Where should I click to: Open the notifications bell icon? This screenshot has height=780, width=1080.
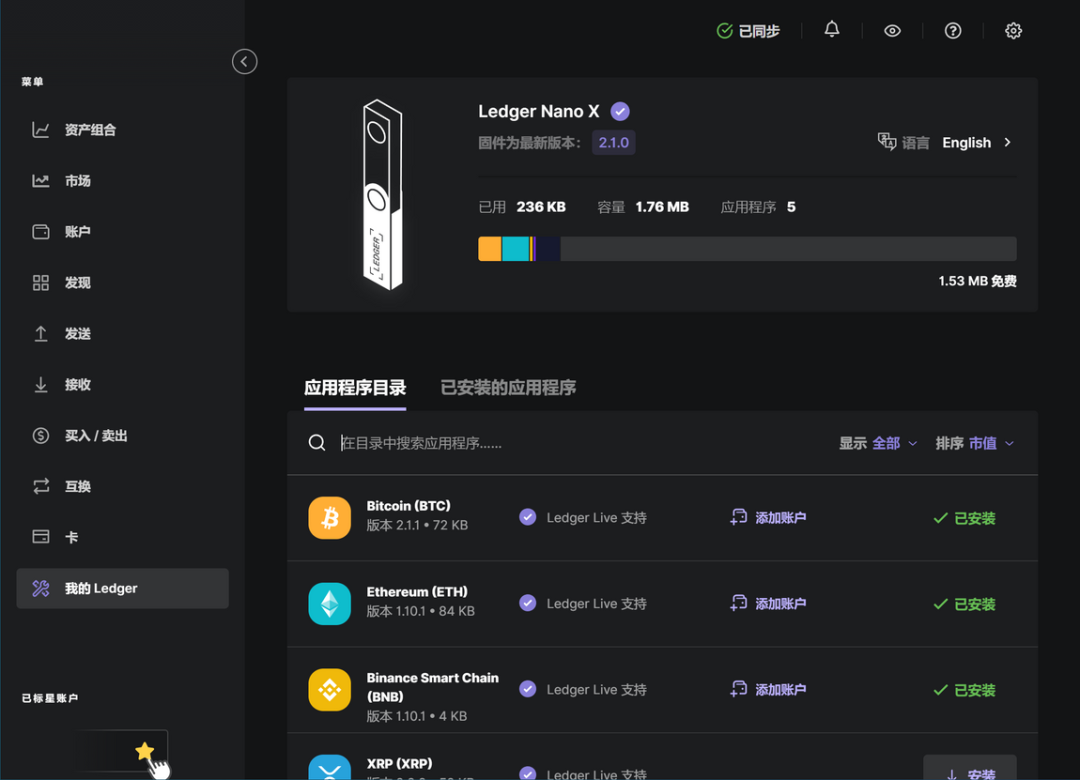[831, 30]
